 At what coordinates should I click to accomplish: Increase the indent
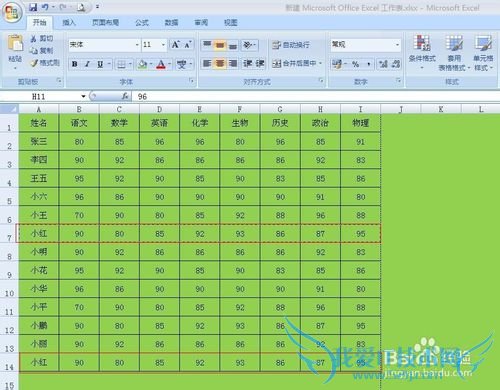[x=260, y=63]
